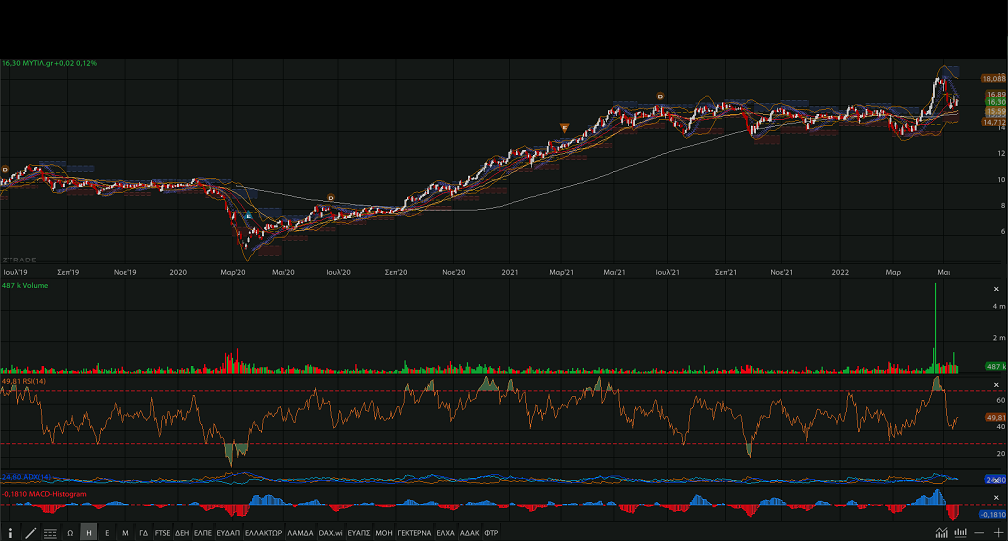Screen dimensions: 1008x542
Task: Close the RSI(14) indicator panel
Action: click(995, 383)
